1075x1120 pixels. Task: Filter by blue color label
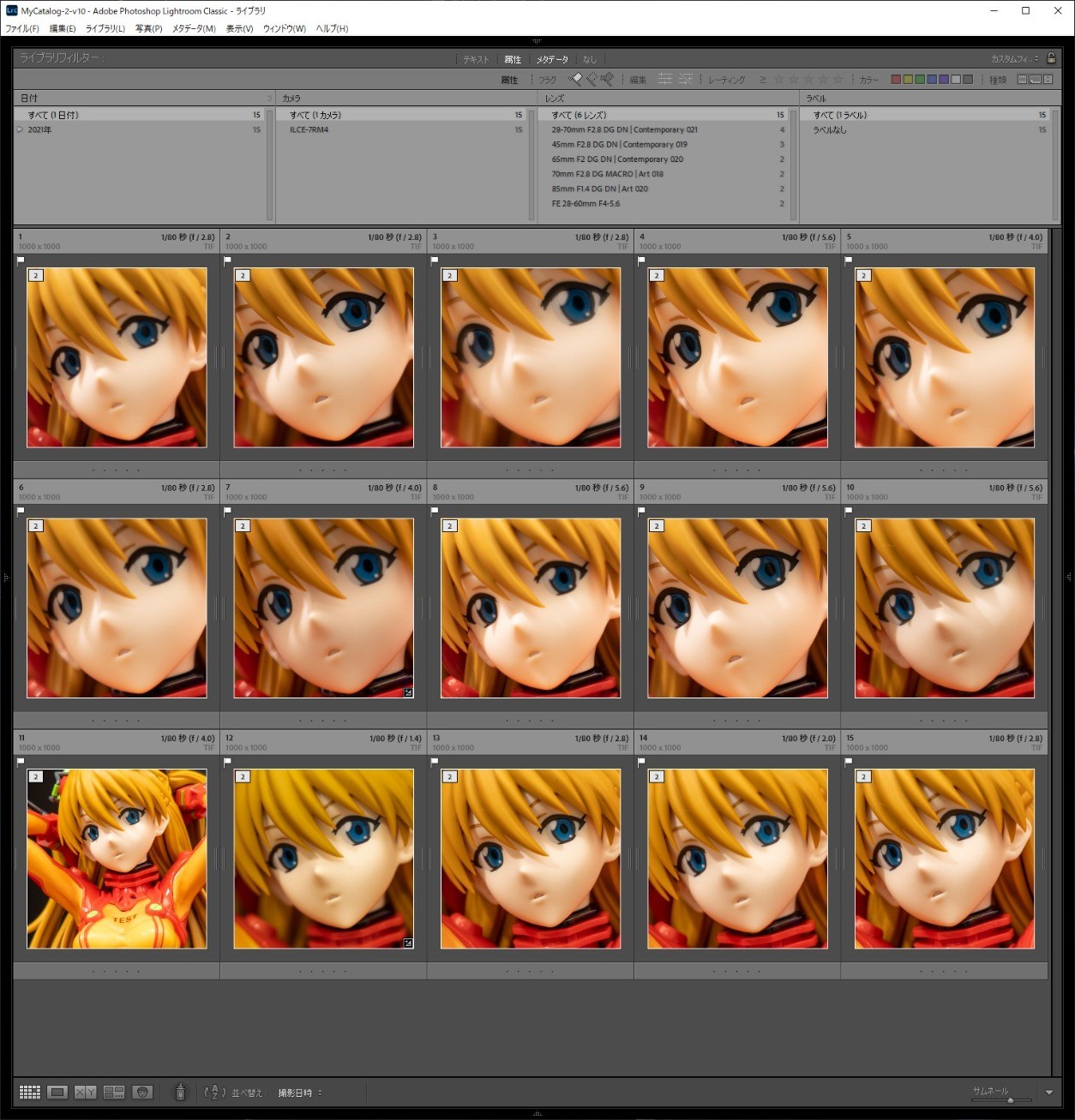coord(932,80)
